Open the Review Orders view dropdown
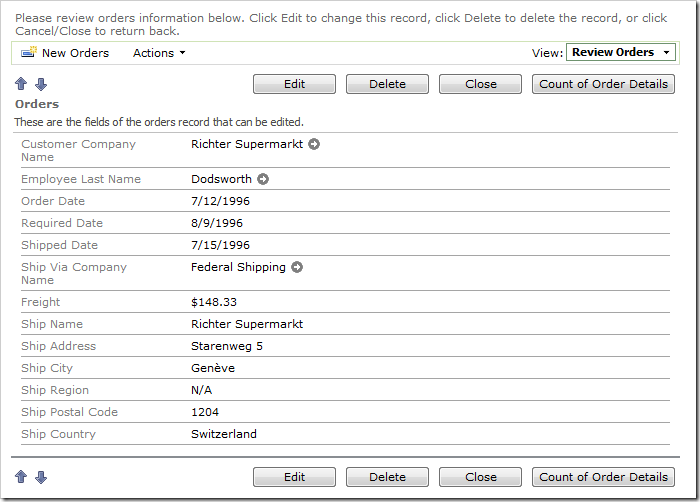This screenshot has height=502, width=700. [620, 53]
